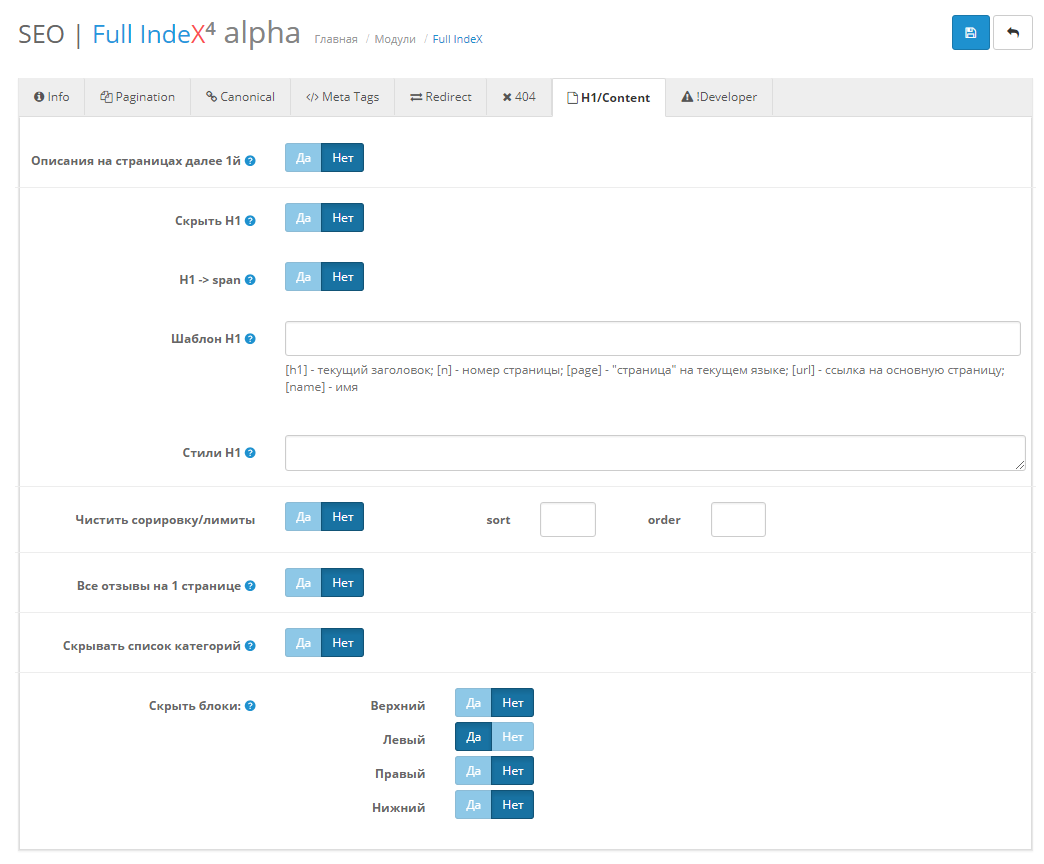Click the blue save icon button
1044x864 pixels.
tap(970, 33)
